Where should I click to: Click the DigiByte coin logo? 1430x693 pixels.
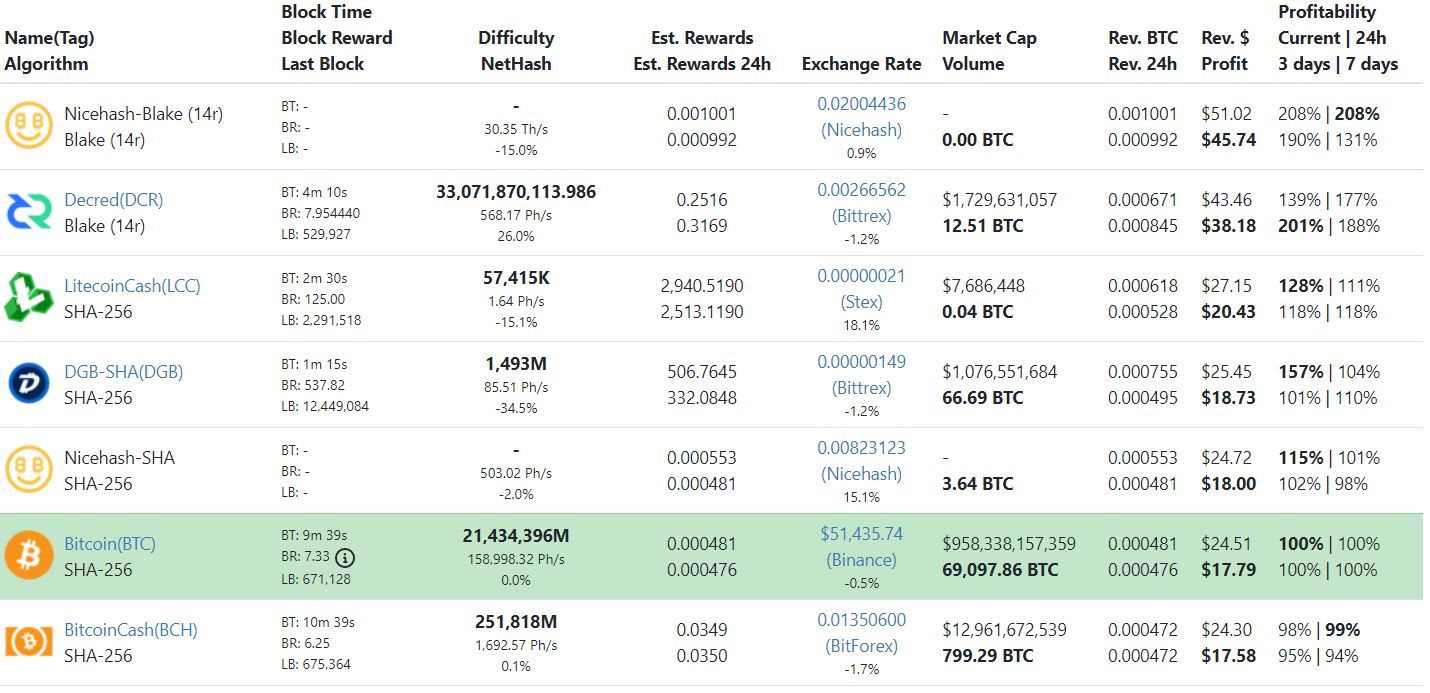(29, 384)
